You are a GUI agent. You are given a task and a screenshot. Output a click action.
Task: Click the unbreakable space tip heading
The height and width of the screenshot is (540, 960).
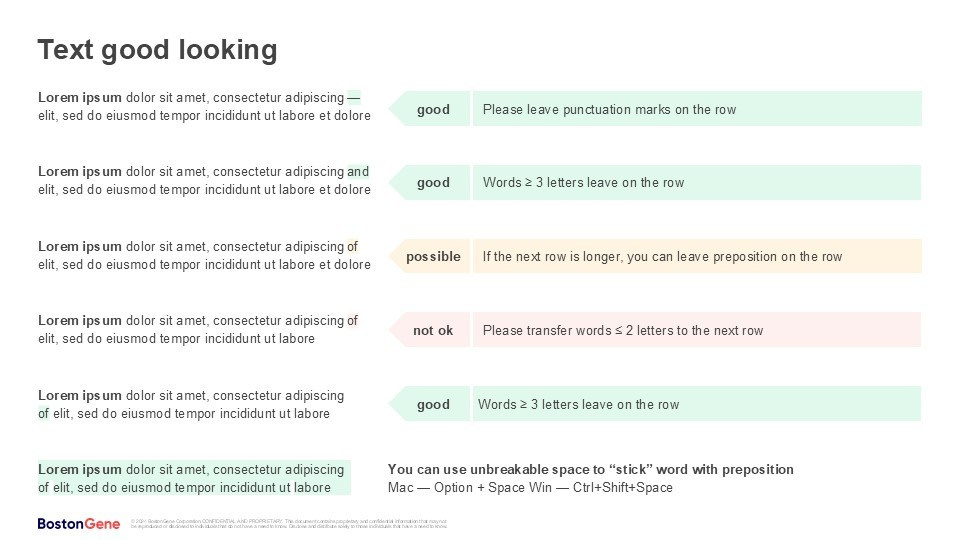(x=590, y=470)
